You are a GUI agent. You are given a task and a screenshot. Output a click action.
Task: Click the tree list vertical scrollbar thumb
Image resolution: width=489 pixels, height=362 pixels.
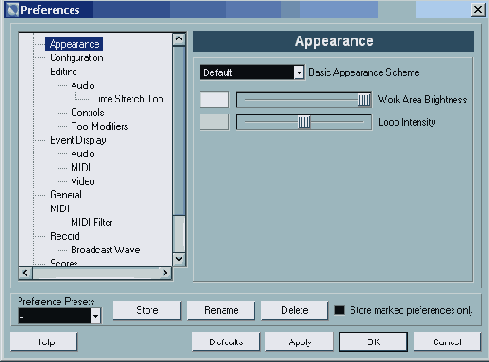click(179, 131)
